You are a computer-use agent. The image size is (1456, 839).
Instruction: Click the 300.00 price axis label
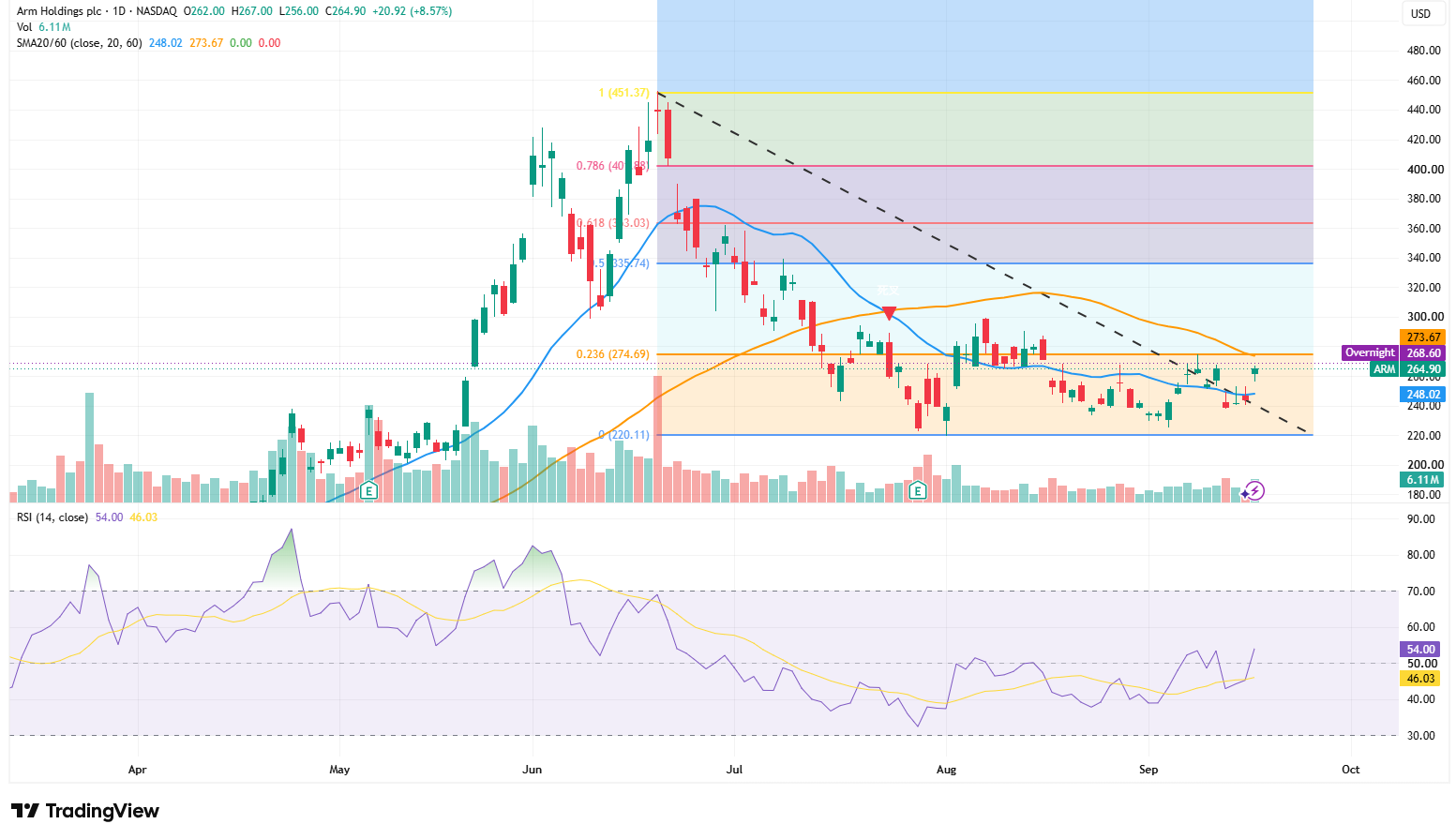pyautogui.click(x=1424, y=317)
